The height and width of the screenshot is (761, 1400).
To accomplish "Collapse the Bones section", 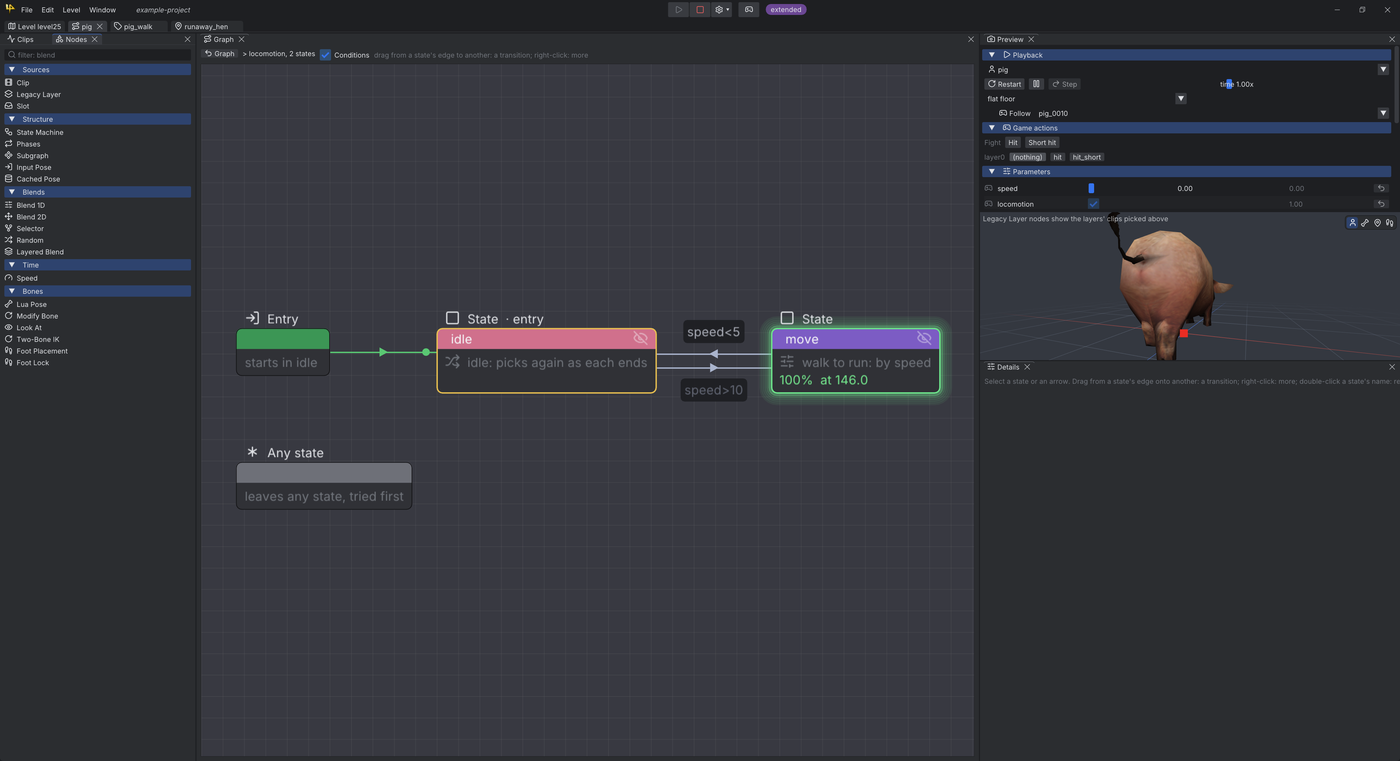I will point(11,291).
